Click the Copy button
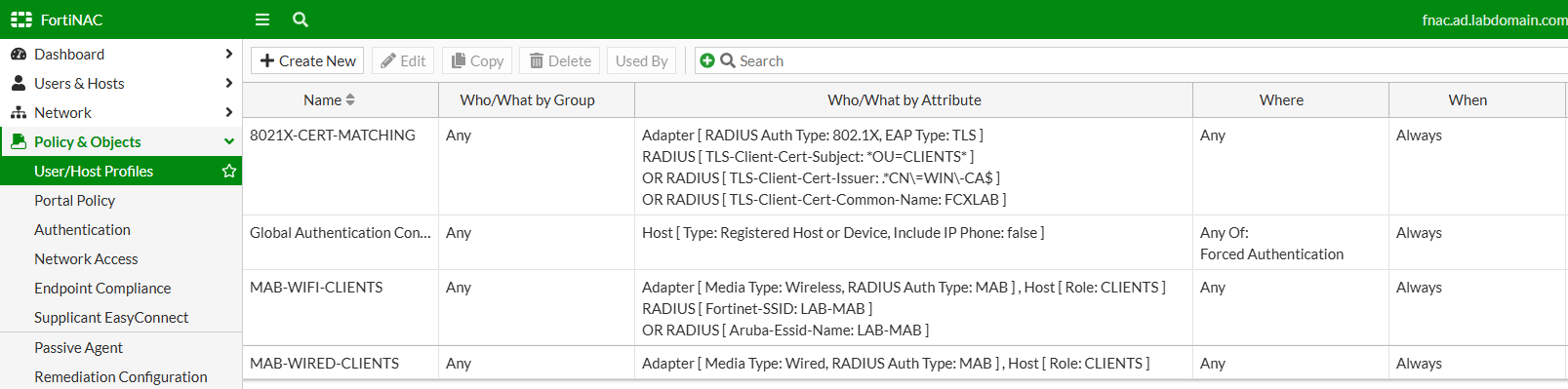 click(x=477, y=60)
